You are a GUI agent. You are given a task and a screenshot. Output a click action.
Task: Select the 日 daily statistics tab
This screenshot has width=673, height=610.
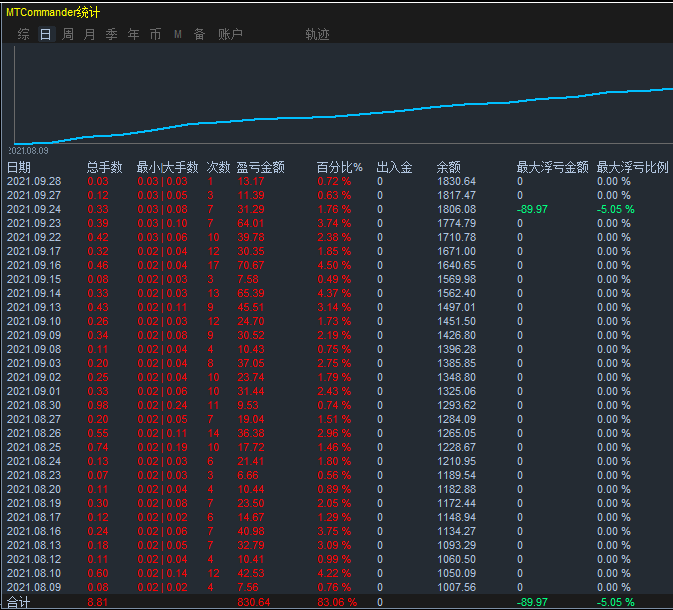tap(45, 34)
